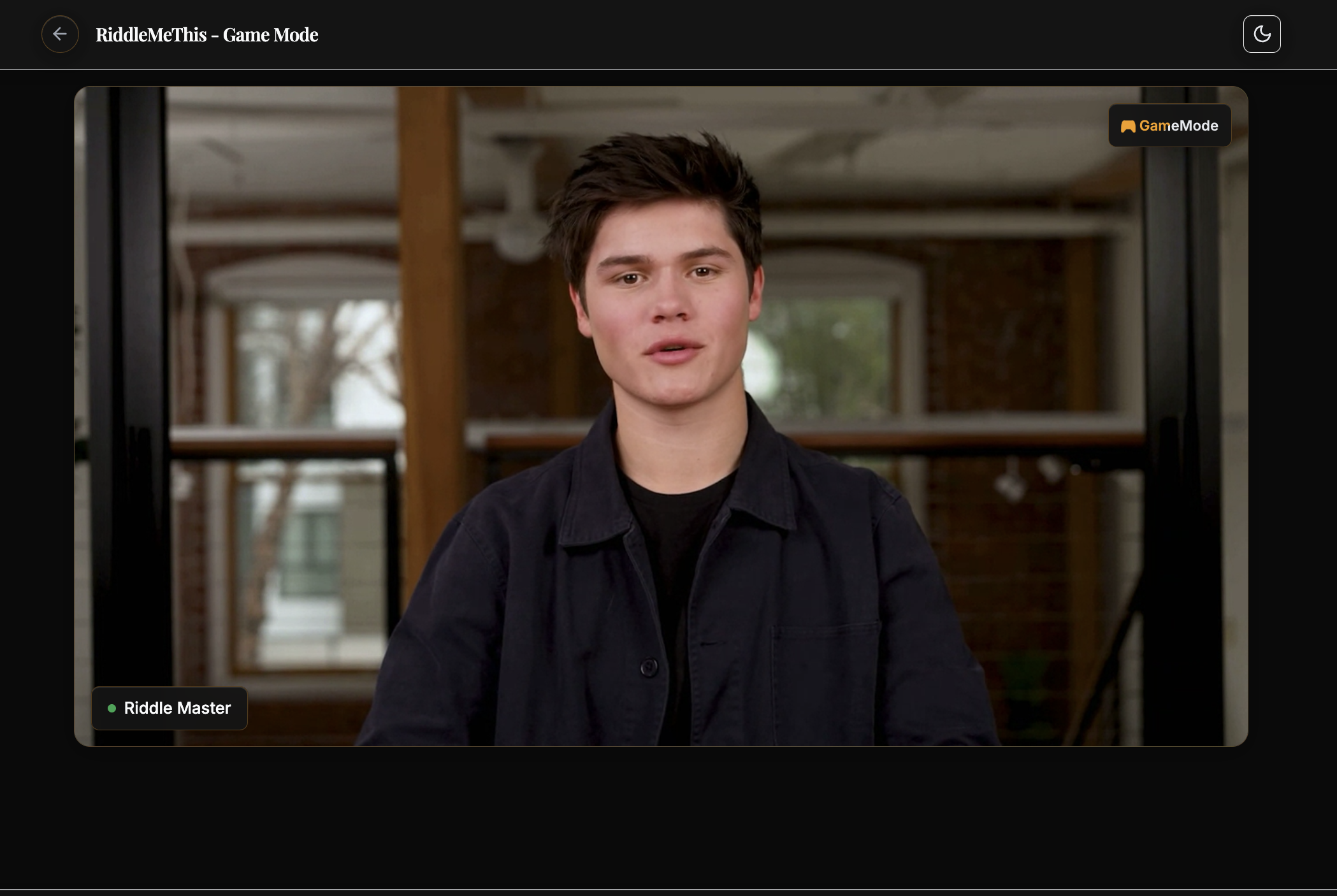
Task: Click the RiddleMeThis - Game Mode title
Action: click(206, 35)
